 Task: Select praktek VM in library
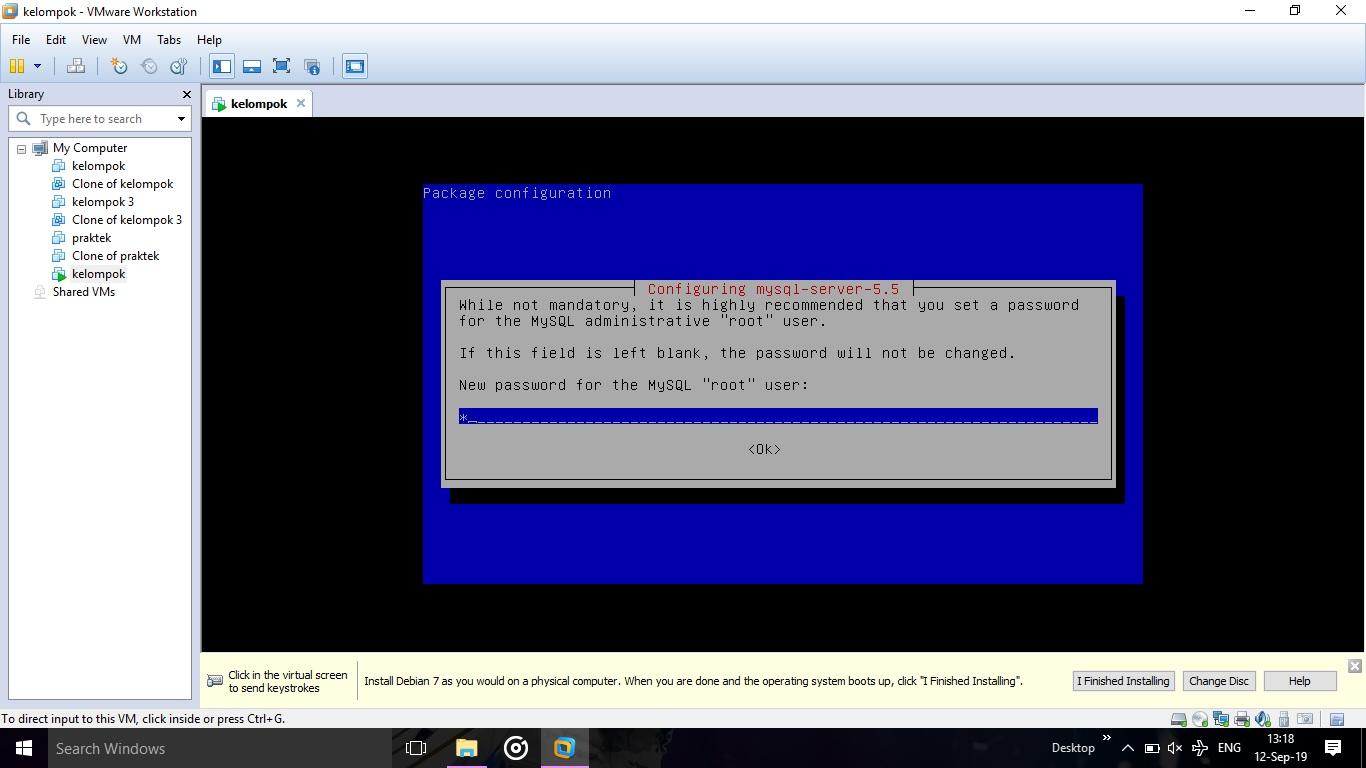pyautogui.click(x=91, y=238)
